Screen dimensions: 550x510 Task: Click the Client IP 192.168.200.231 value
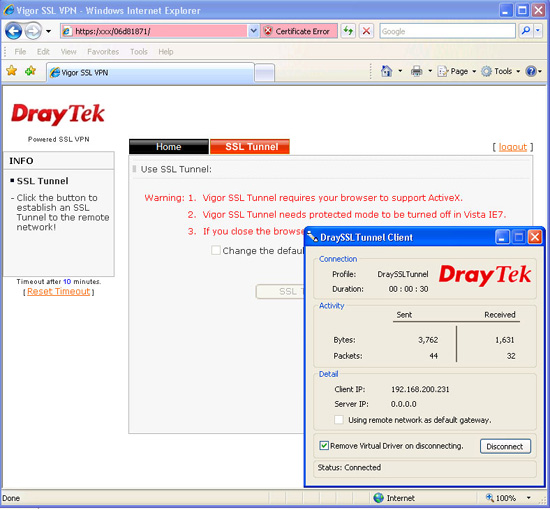pos(420,389)
